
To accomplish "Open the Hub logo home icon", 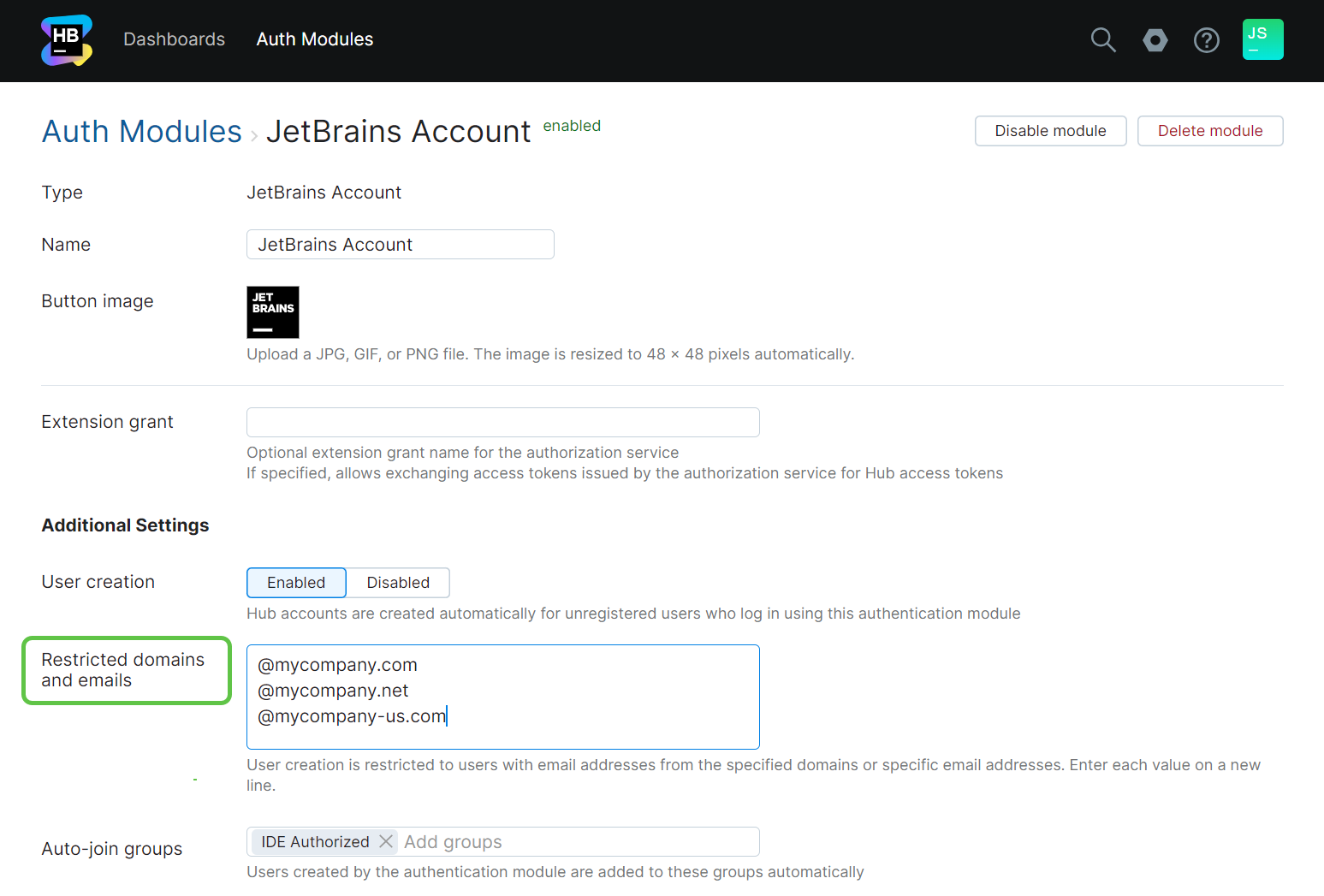I will pyautogui.click(x=67, y=40).
